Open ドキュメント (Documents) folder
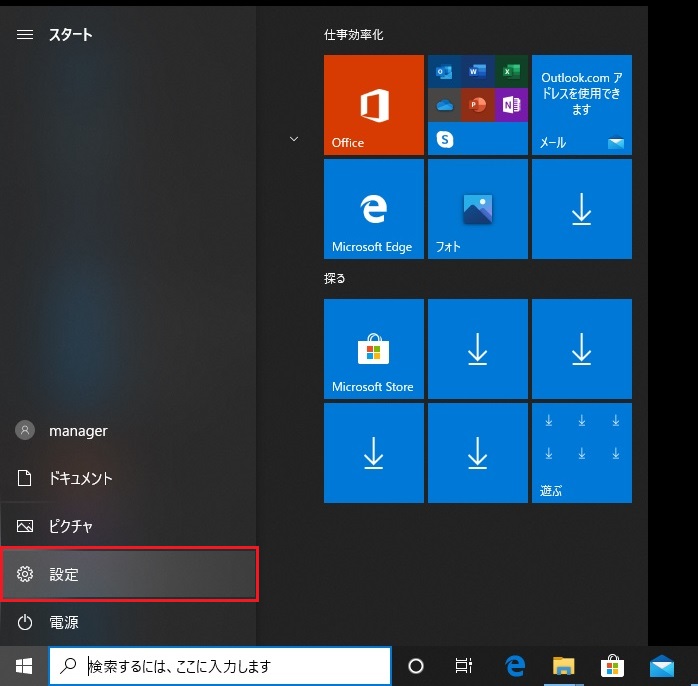The image size is (698, 686). [128, 478]
